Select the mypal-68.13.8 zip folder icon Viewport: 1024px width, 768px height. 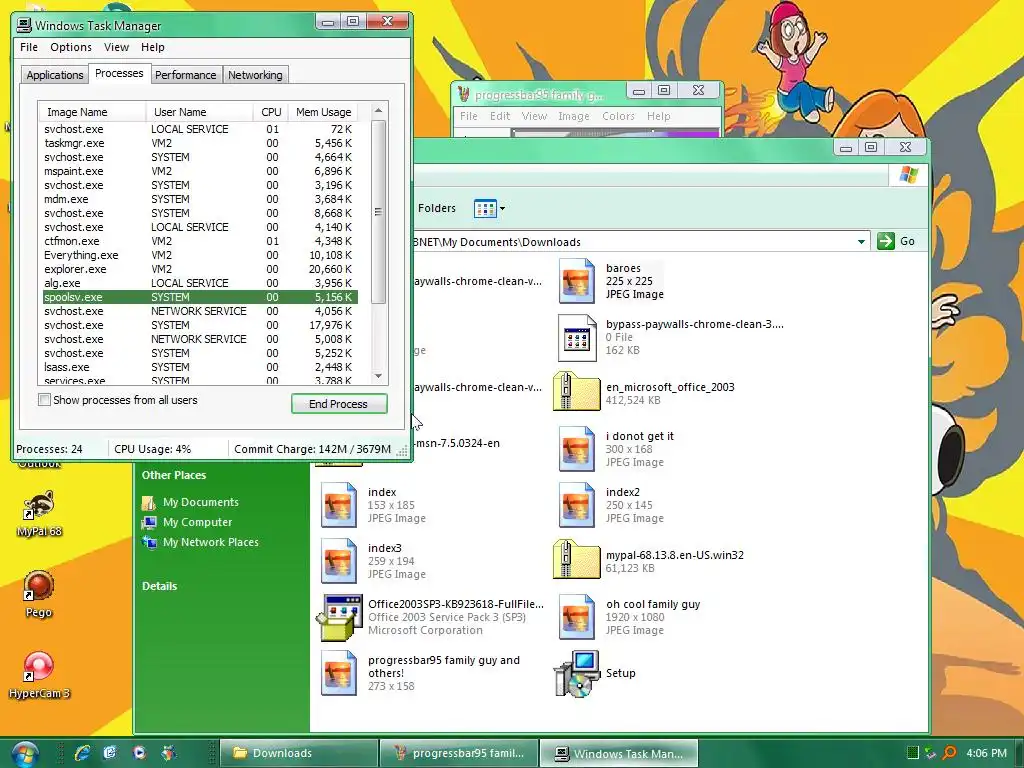click(576, 559)
